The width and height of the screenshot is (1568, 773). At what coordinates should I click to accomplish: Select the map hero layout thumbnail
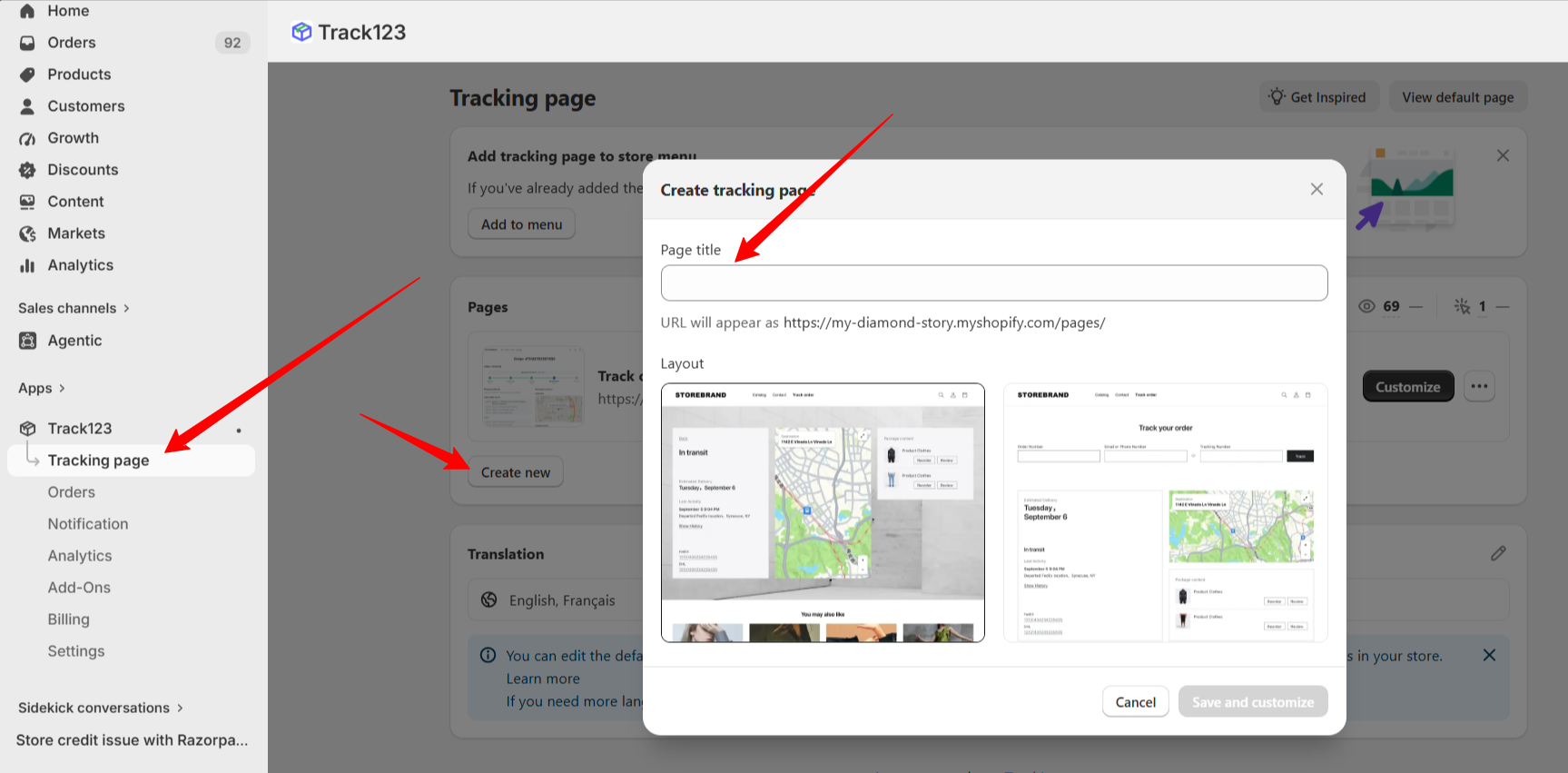pos(823,513)
